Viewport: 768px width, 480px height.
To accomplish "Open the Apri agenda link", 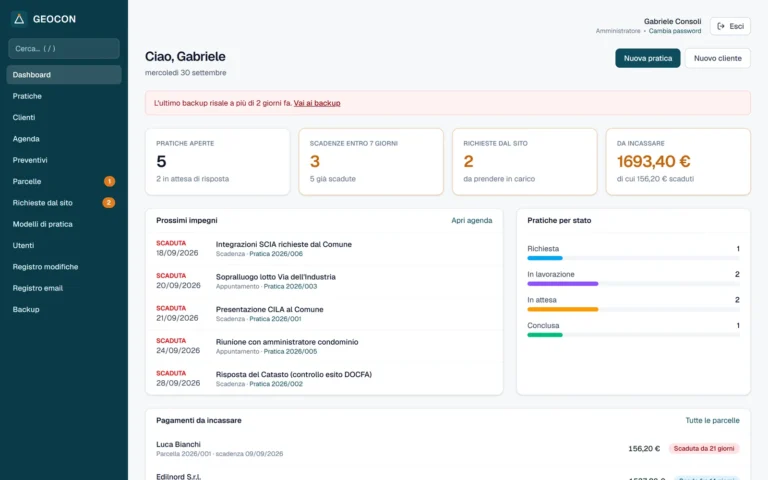I will (x=472, y=220).
